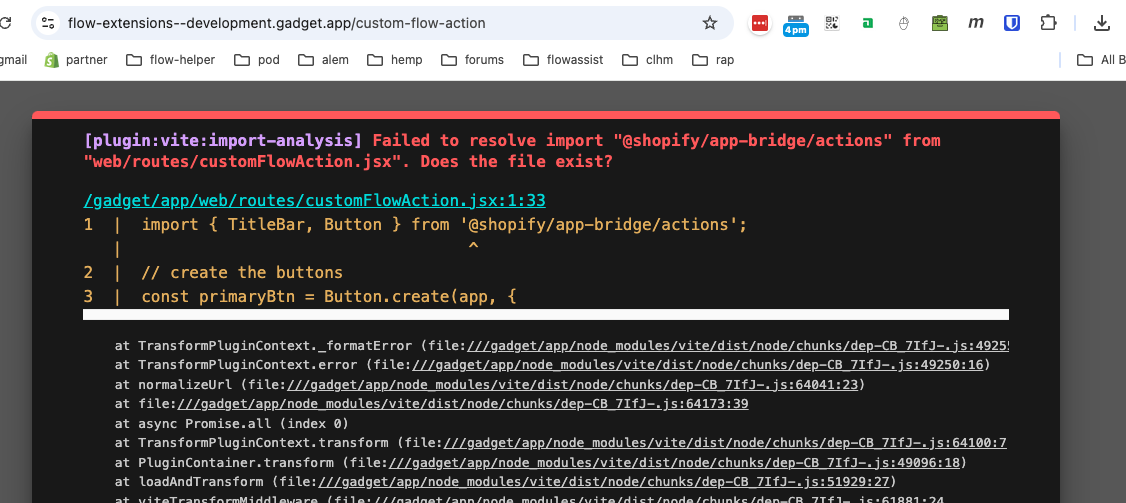This screenshot has height=503, width=1126.
Task: Open the 4pm calendar extension
Action: (796, 24)
